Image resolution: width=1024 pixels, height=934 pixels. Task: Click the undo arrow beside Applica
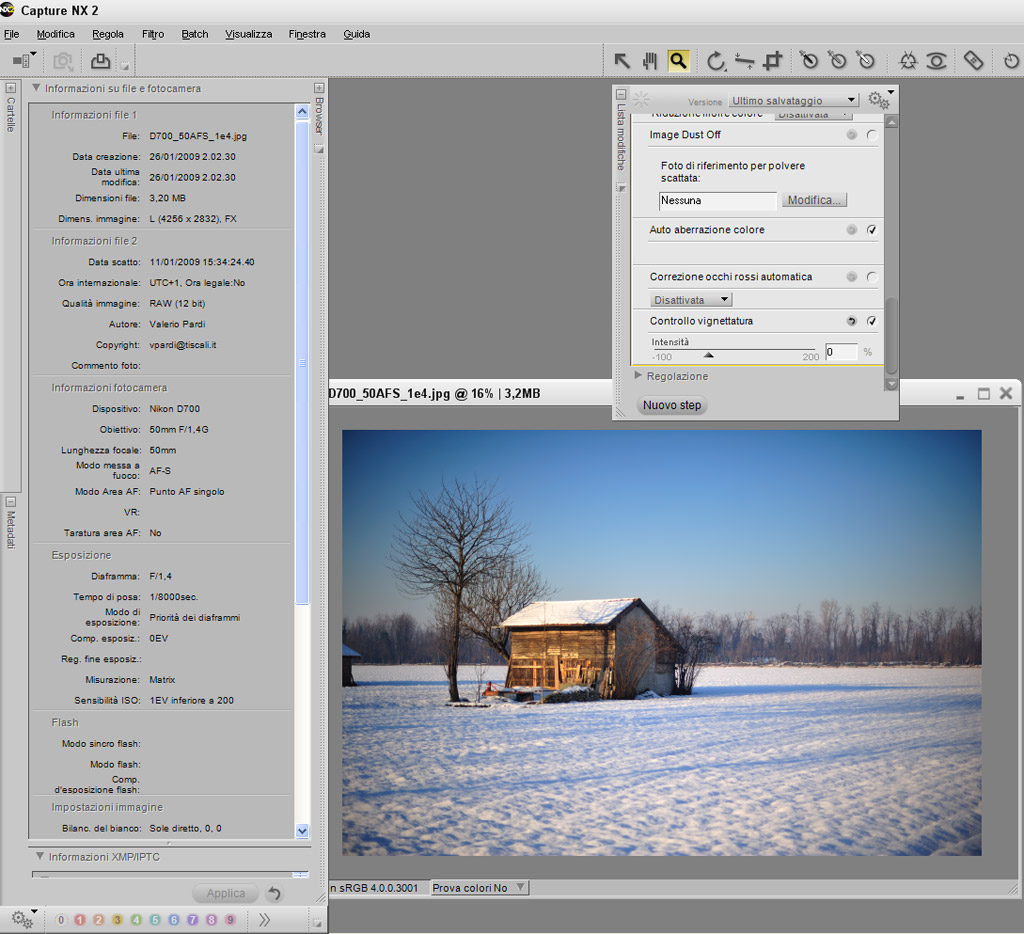(x=275, y=894)
